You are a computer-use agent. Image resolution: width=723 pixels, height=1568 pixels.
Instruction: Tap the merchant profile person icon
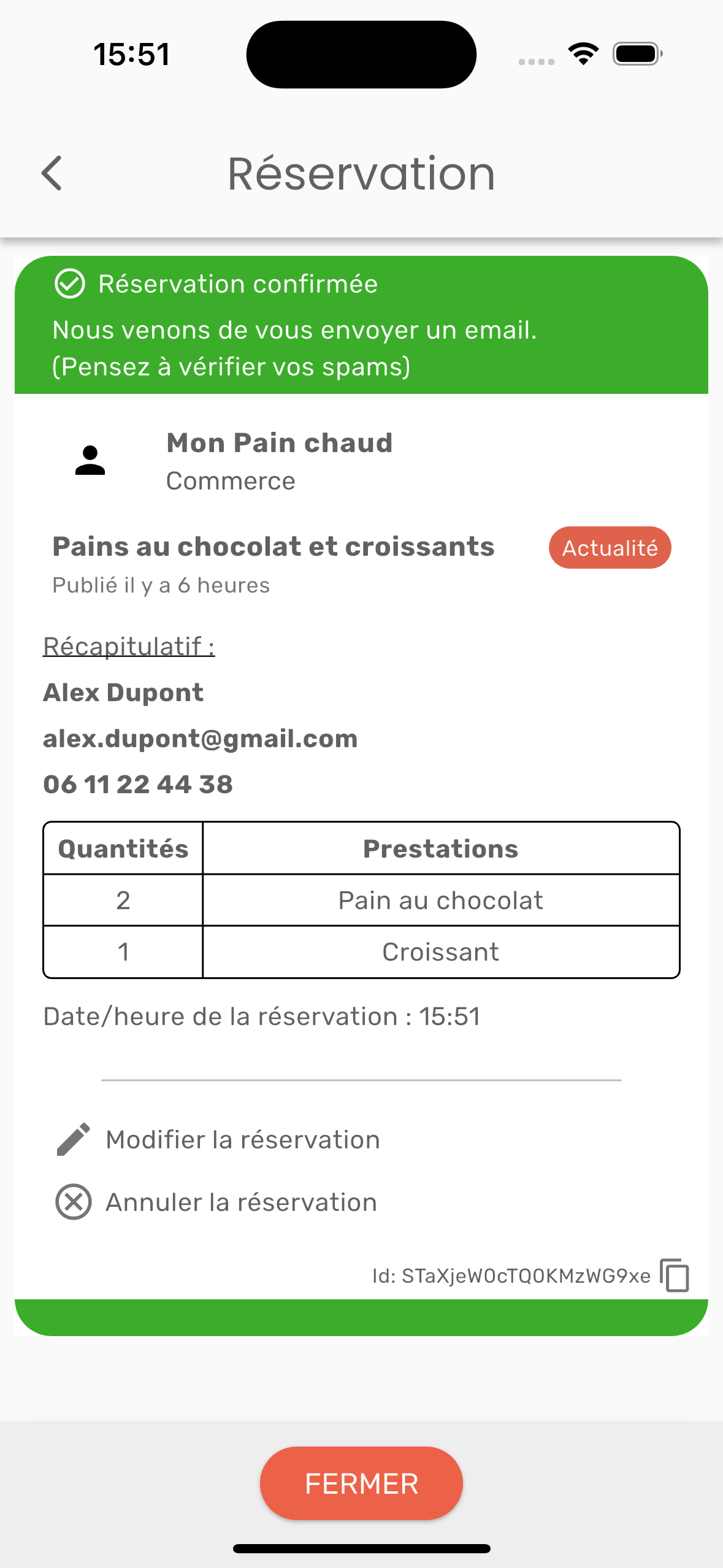(90, 460)
